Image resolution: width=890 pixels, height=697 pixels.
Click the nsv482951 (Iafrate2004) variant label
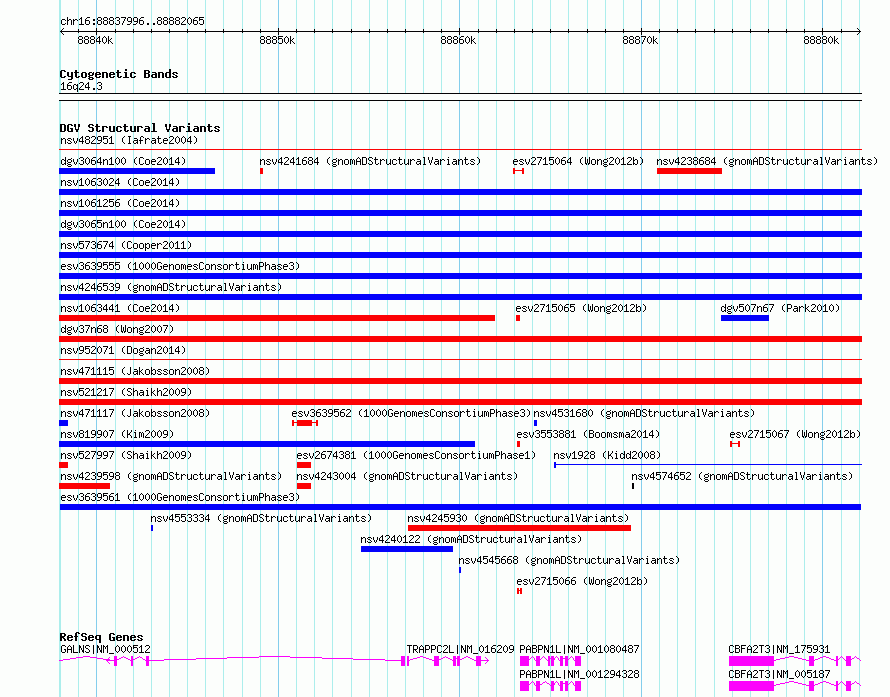(x=129, y=140)
